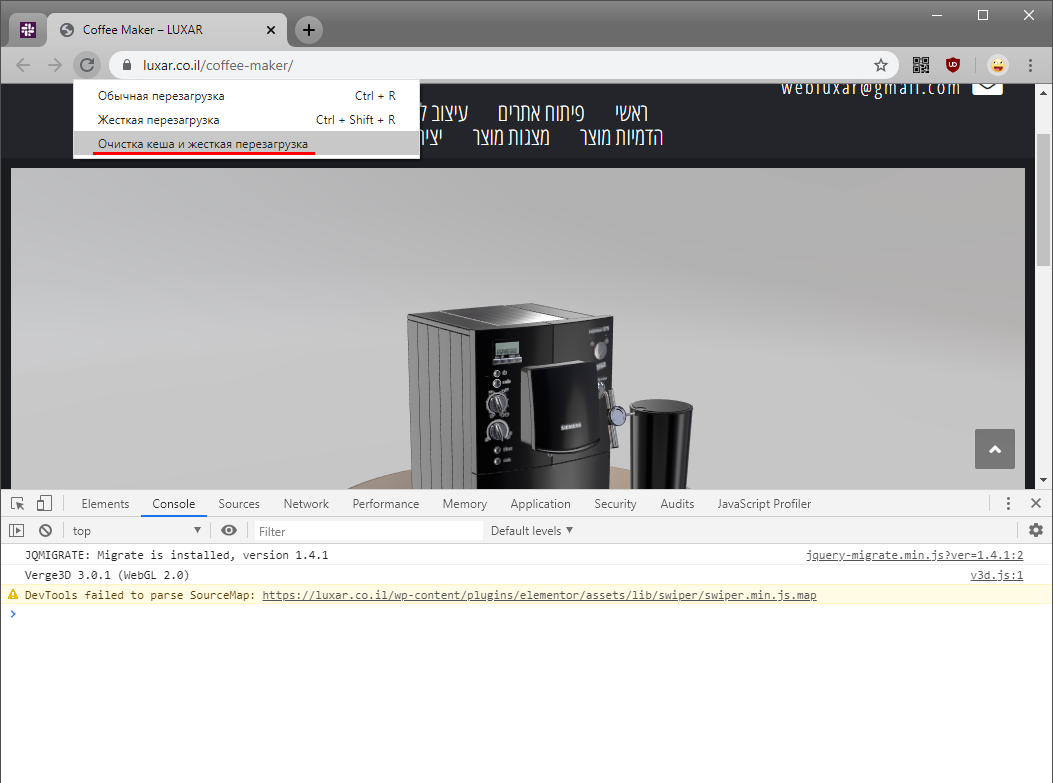1053x783 pixels.
Task: Click the scrollbar up arrow
Action: click(1043, 93)
